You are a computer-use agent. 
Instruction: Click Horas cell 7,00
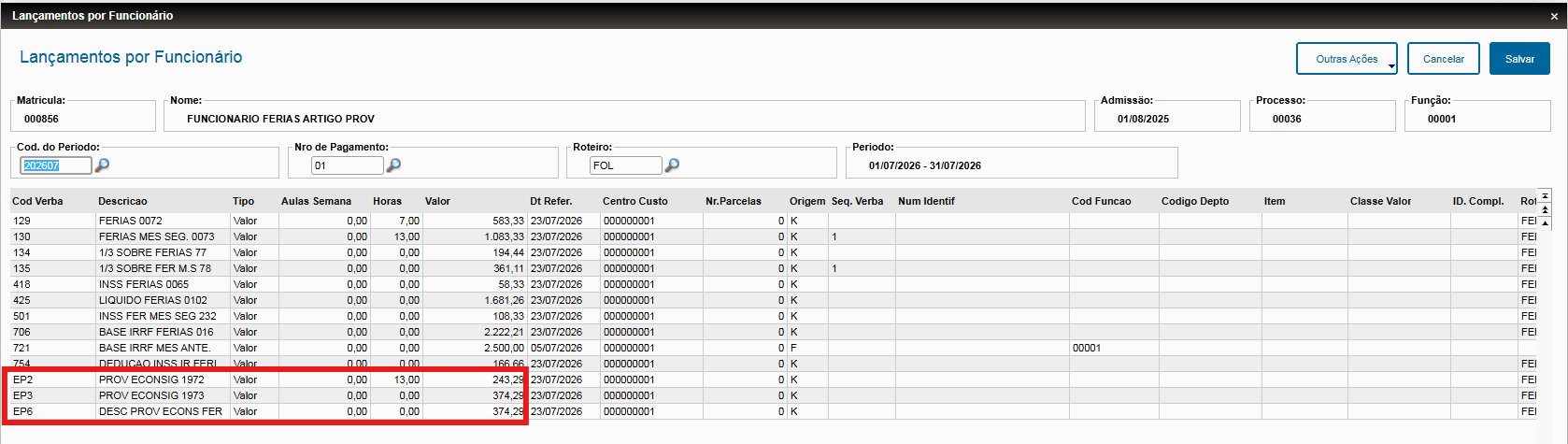coord(396,221)
